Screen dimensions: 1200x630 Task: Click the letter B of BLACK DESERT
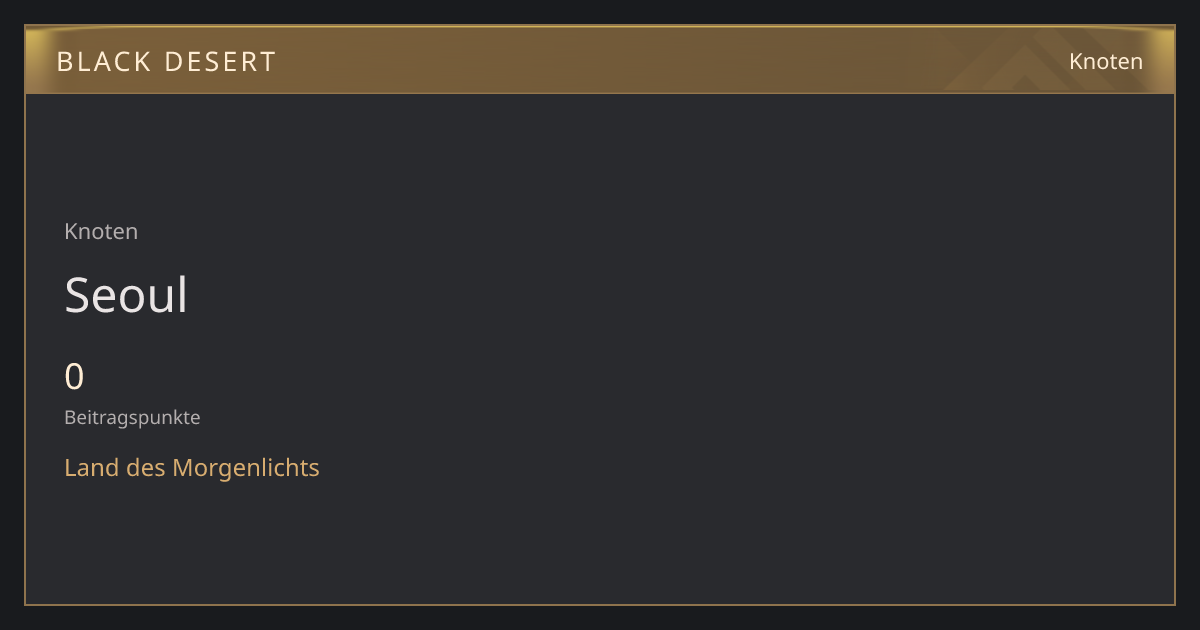tap(64, 62)
